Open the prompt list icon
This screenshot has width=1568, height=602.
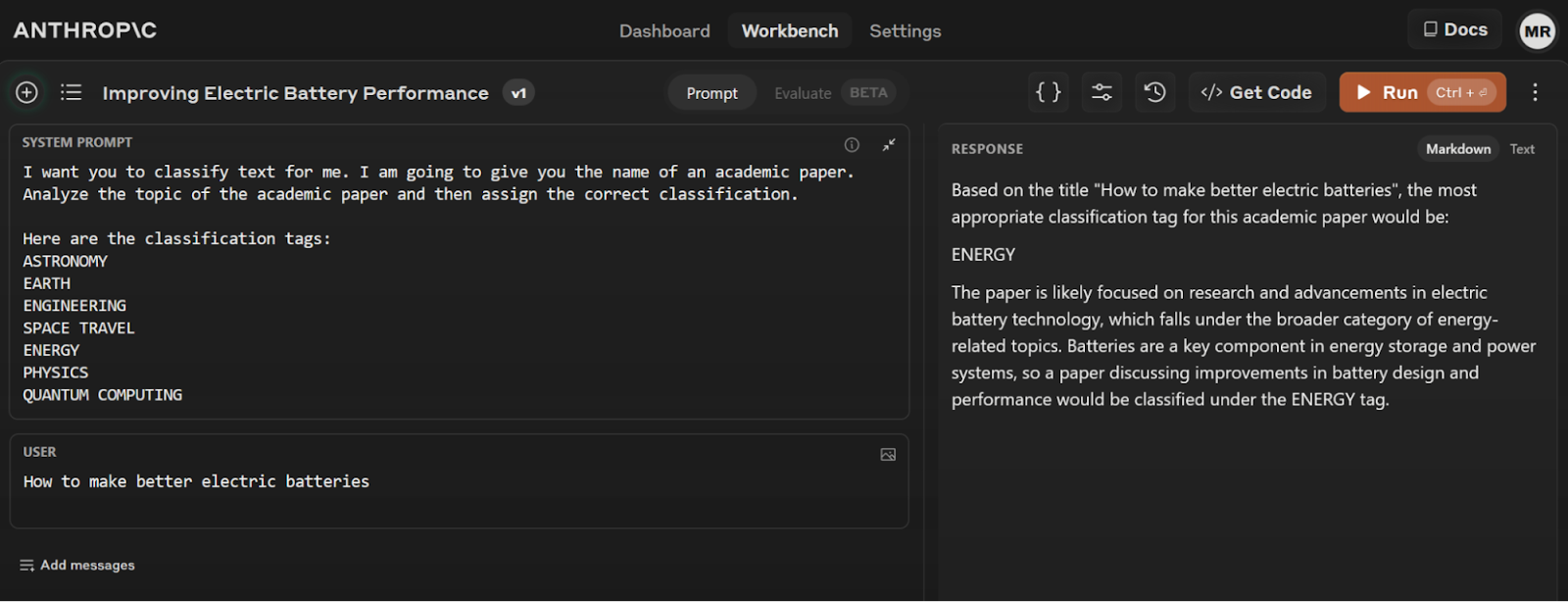click(71, 92)
